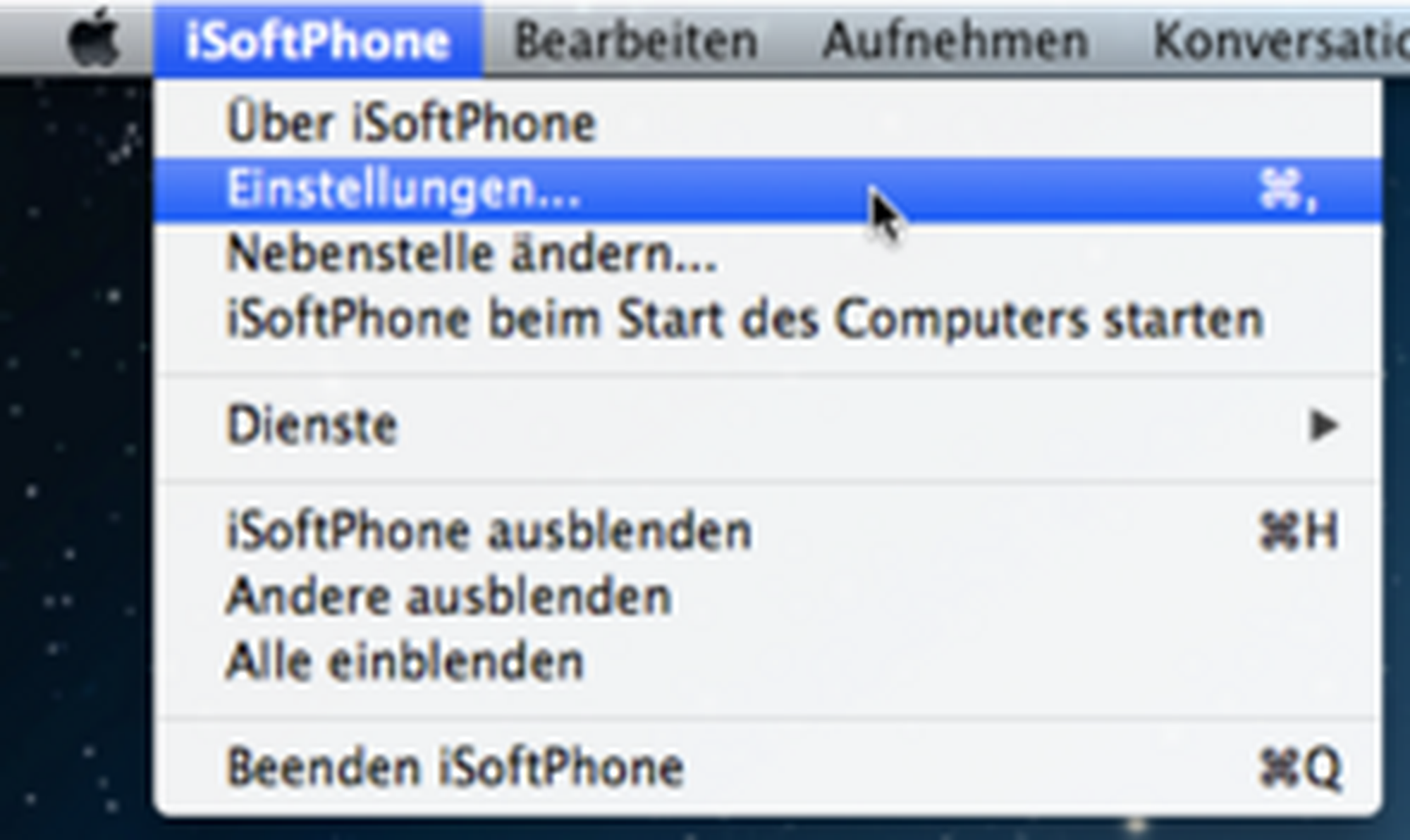Expand the Dienste submenu
Image resolution: width=1410 pixels, height=840 pixels.
768,426
